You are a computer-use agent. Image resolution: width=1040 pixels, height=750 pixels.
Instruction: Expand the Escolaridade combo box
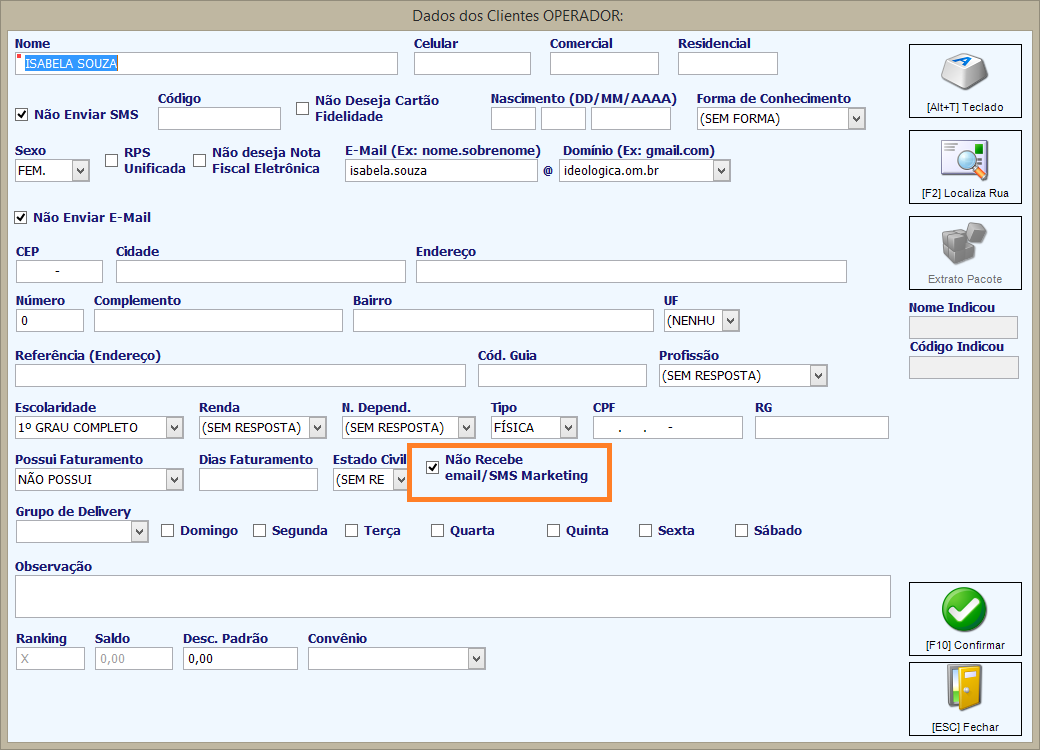(174, 428)
